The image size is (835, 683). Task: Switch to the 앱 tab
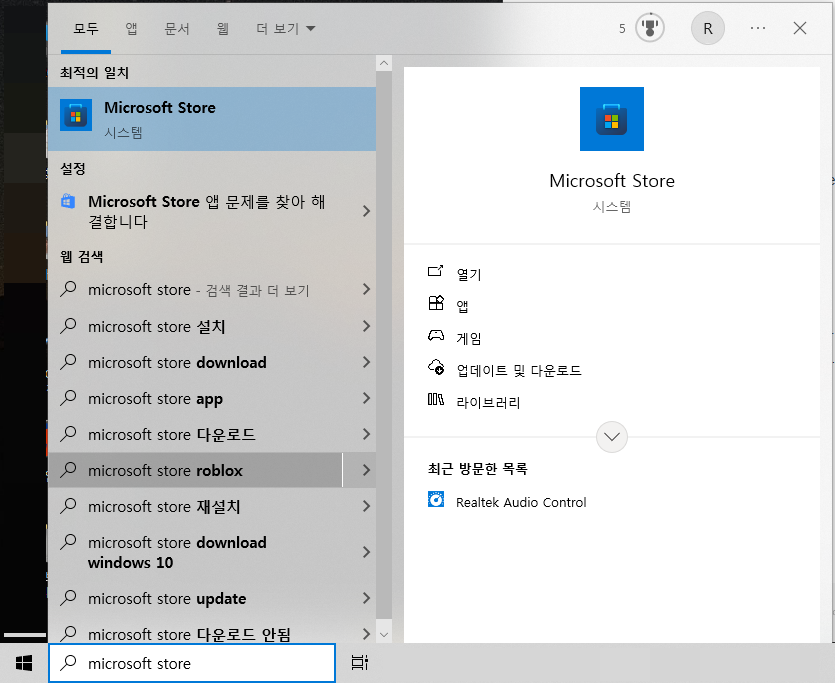click(132, 28)
